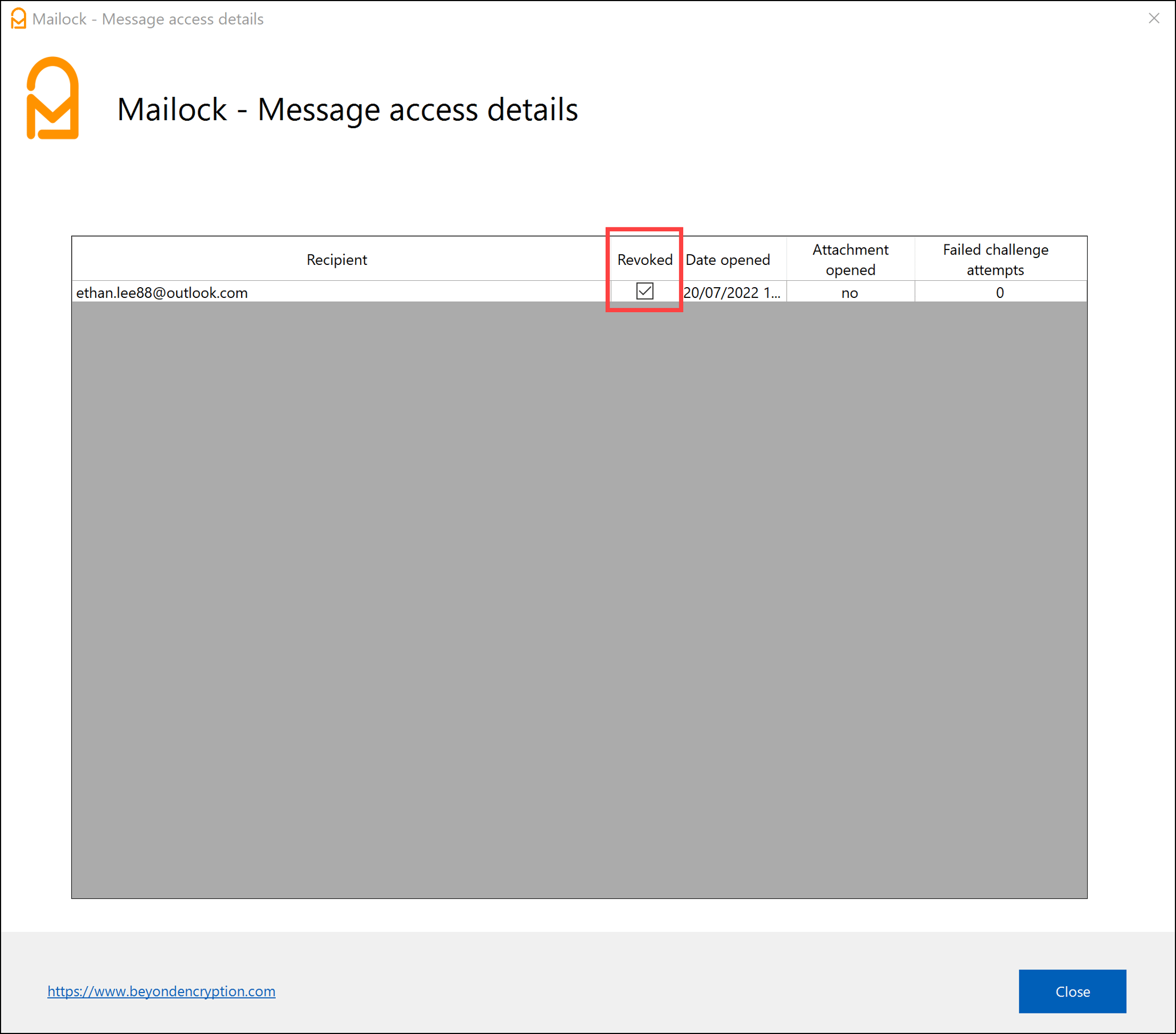Click the large orange Mailock logo
This screenshot has height=1034, width=1176.
tap(53, 98)
